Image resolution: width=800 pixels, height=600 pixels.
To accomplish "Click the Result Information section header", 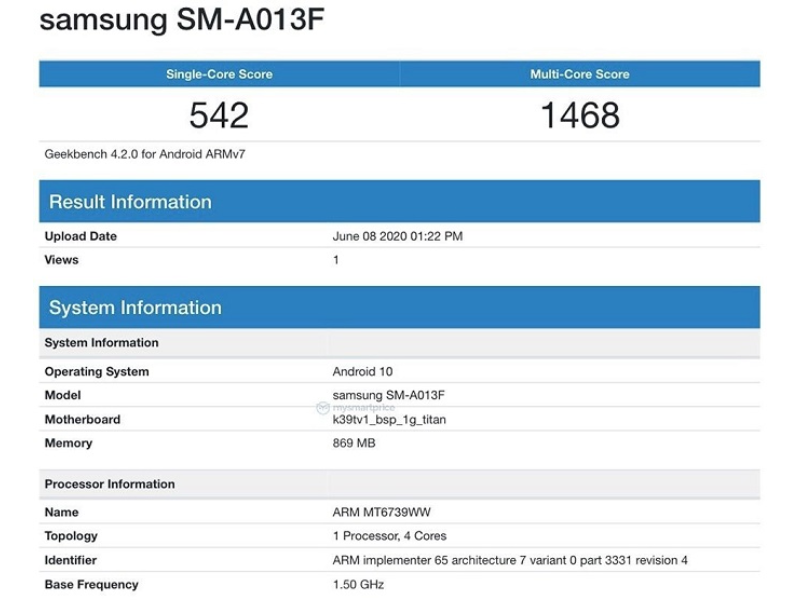I will click(399, 202).
